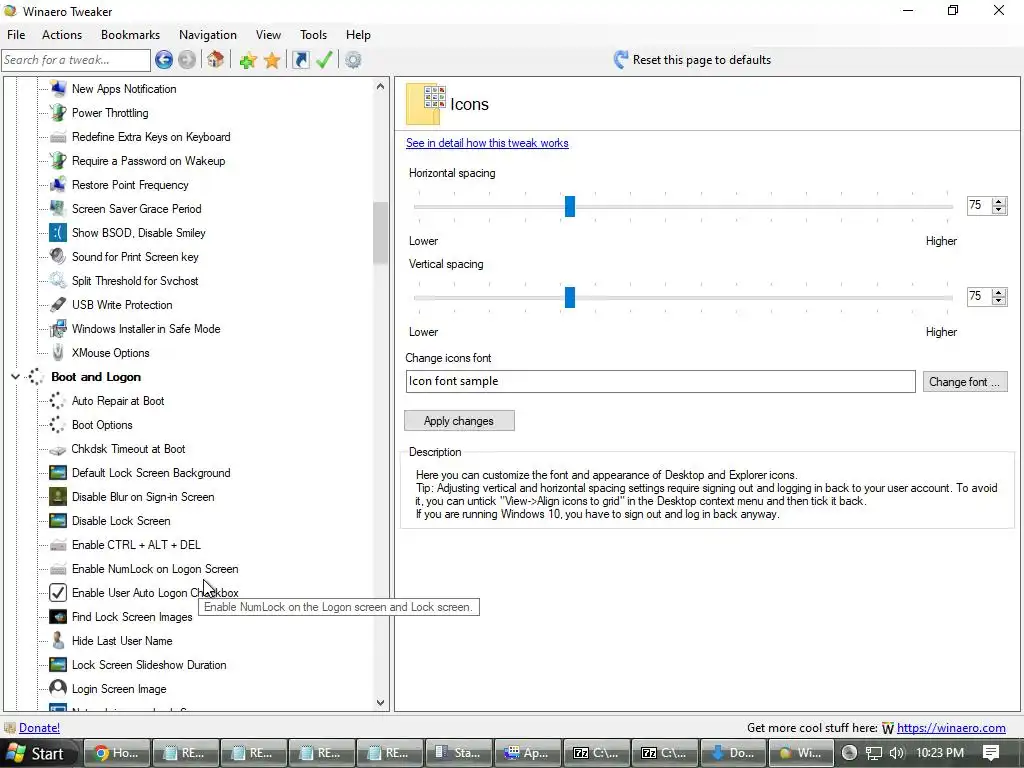
Task: Click the Forward navigation arrow icon
Action: click(187, 60)
